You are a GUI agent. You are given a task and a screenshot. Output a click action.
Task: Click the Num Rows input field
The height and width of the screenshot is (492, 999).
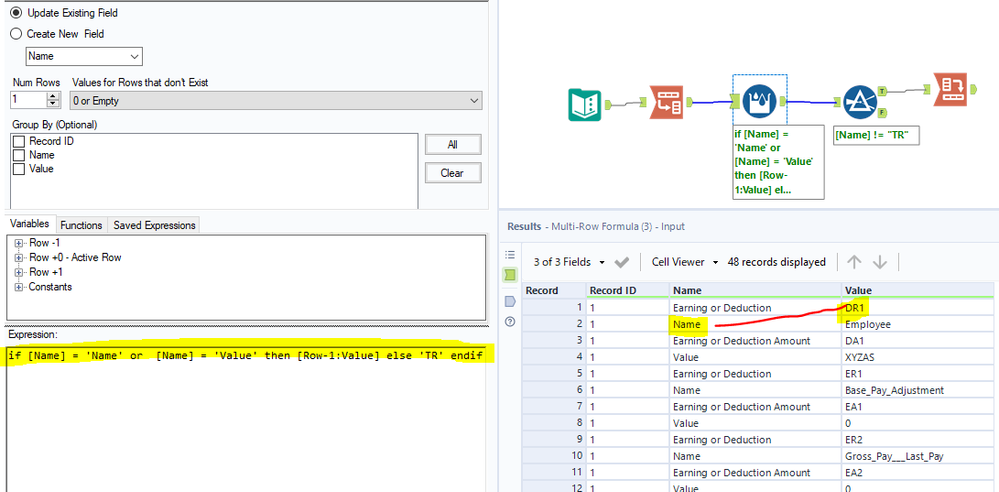[x=29, y=100]
